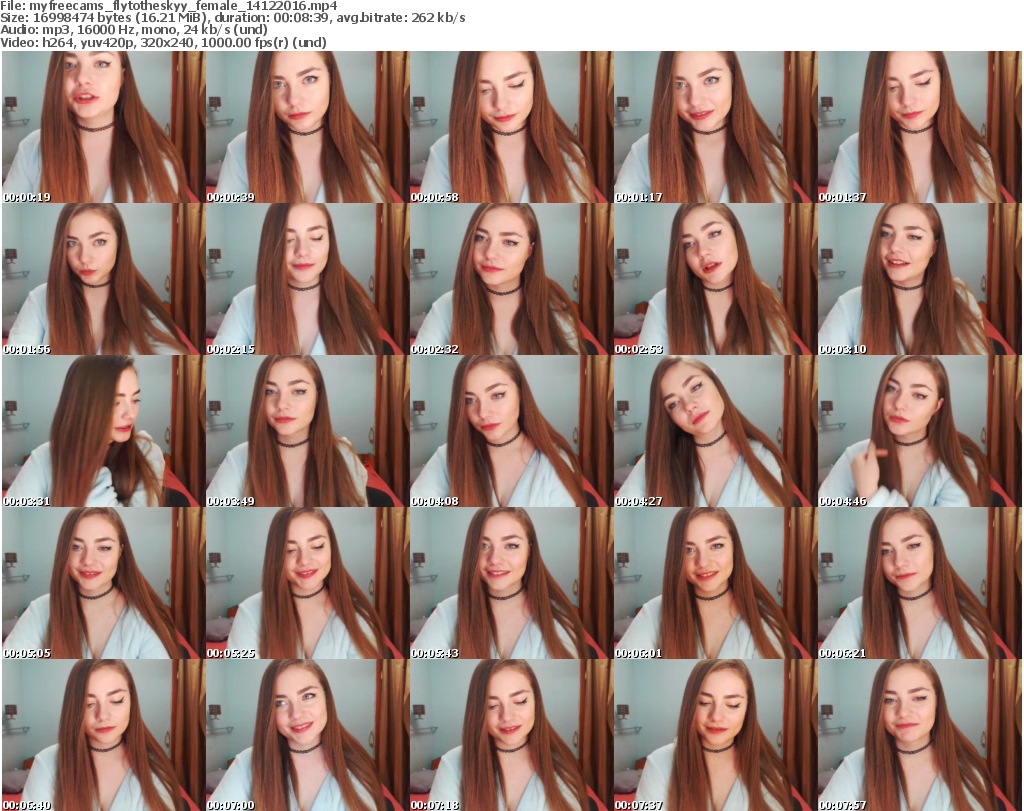Choose the frame at 00:01:56
This screenshot has height=811, width=1024.
point(102,279)
